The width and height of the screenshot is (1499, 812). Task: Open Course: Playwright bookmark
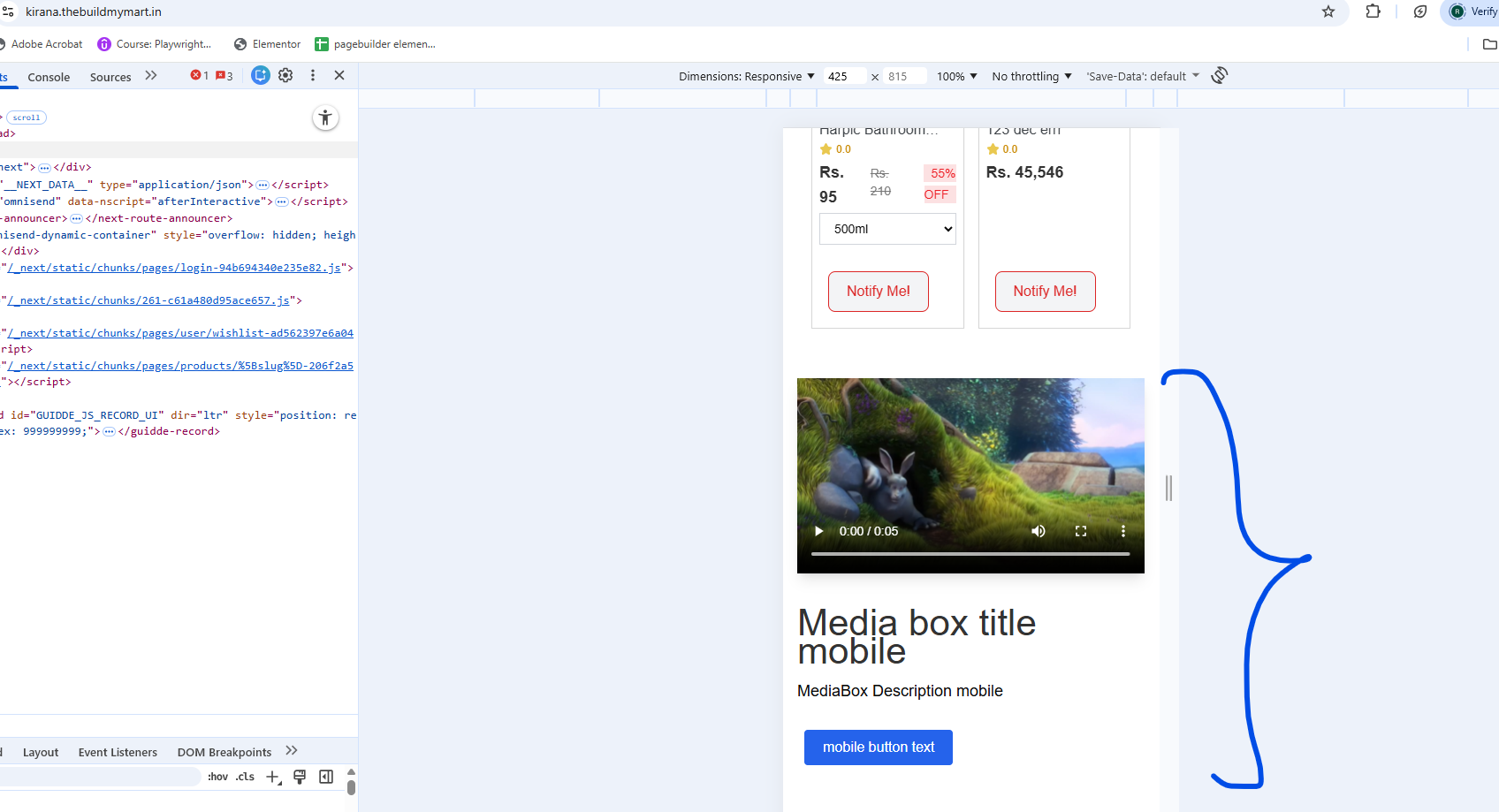[155, 44]
